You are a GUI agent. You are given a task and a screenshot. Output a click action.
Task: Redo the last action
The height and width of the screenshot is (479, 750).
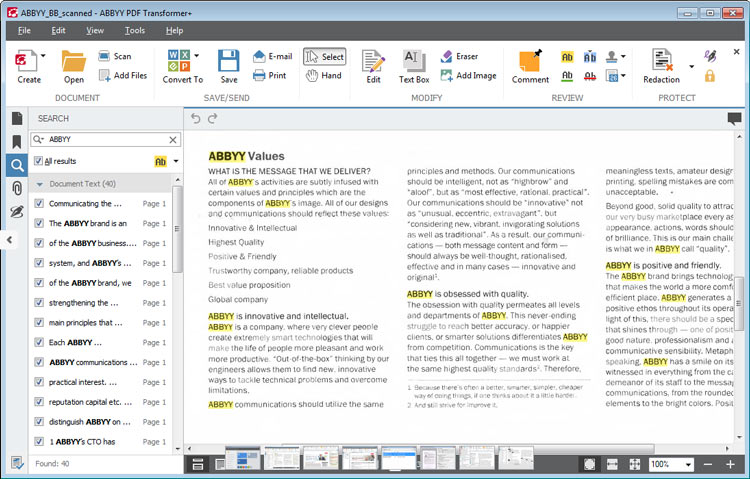coord(213,118)
